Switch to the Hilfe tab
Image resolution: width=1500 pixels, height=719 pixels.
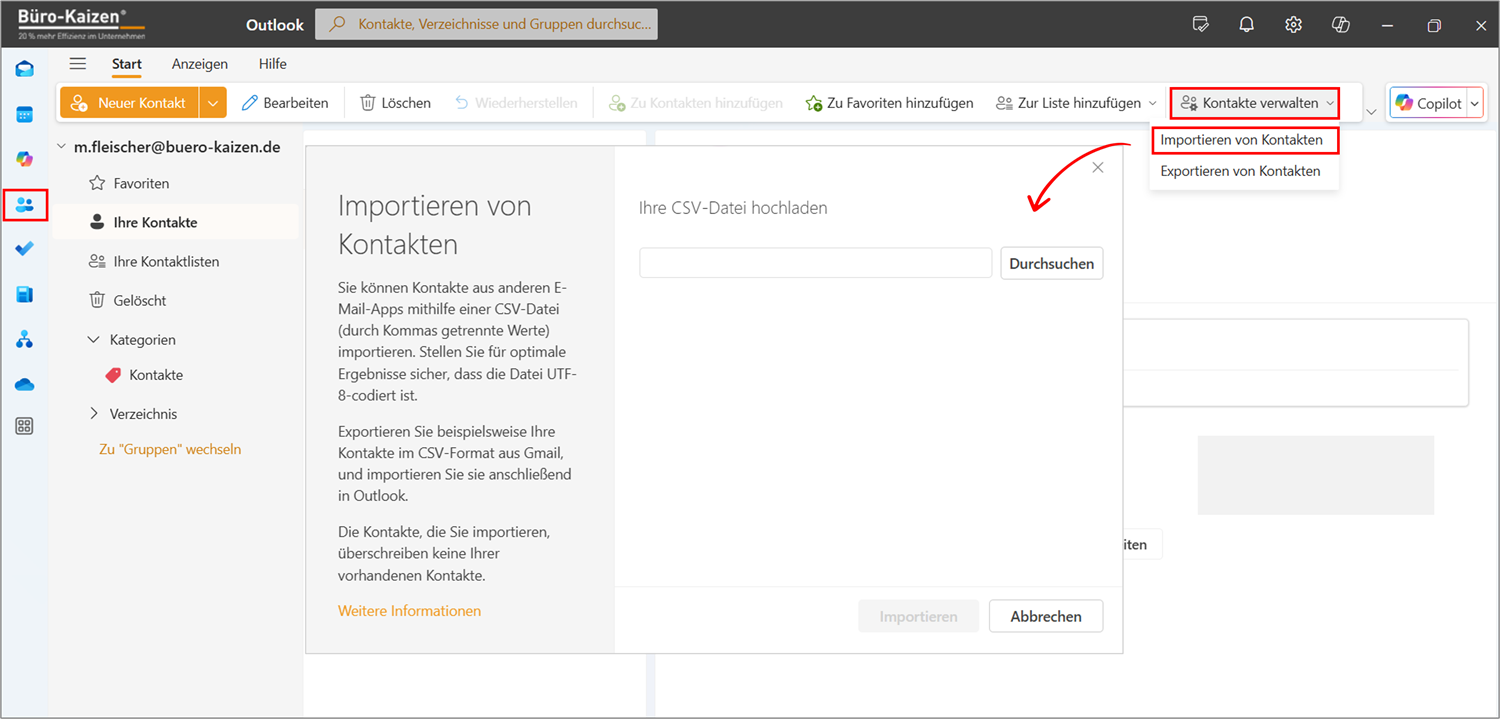(x=273, y=64)
